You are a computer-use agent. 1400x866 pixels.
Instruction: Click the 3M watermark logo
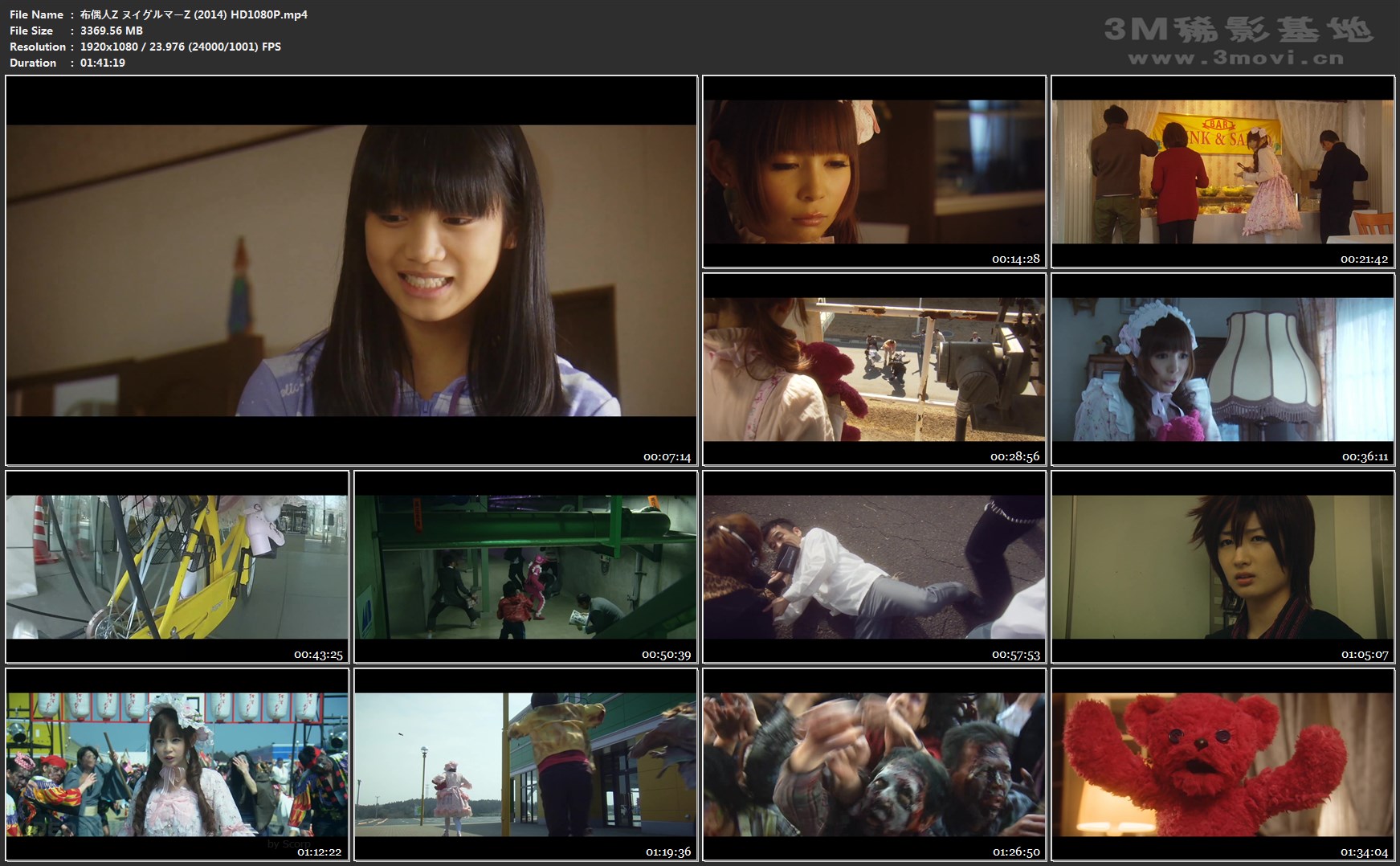[x=1237, y=30]
